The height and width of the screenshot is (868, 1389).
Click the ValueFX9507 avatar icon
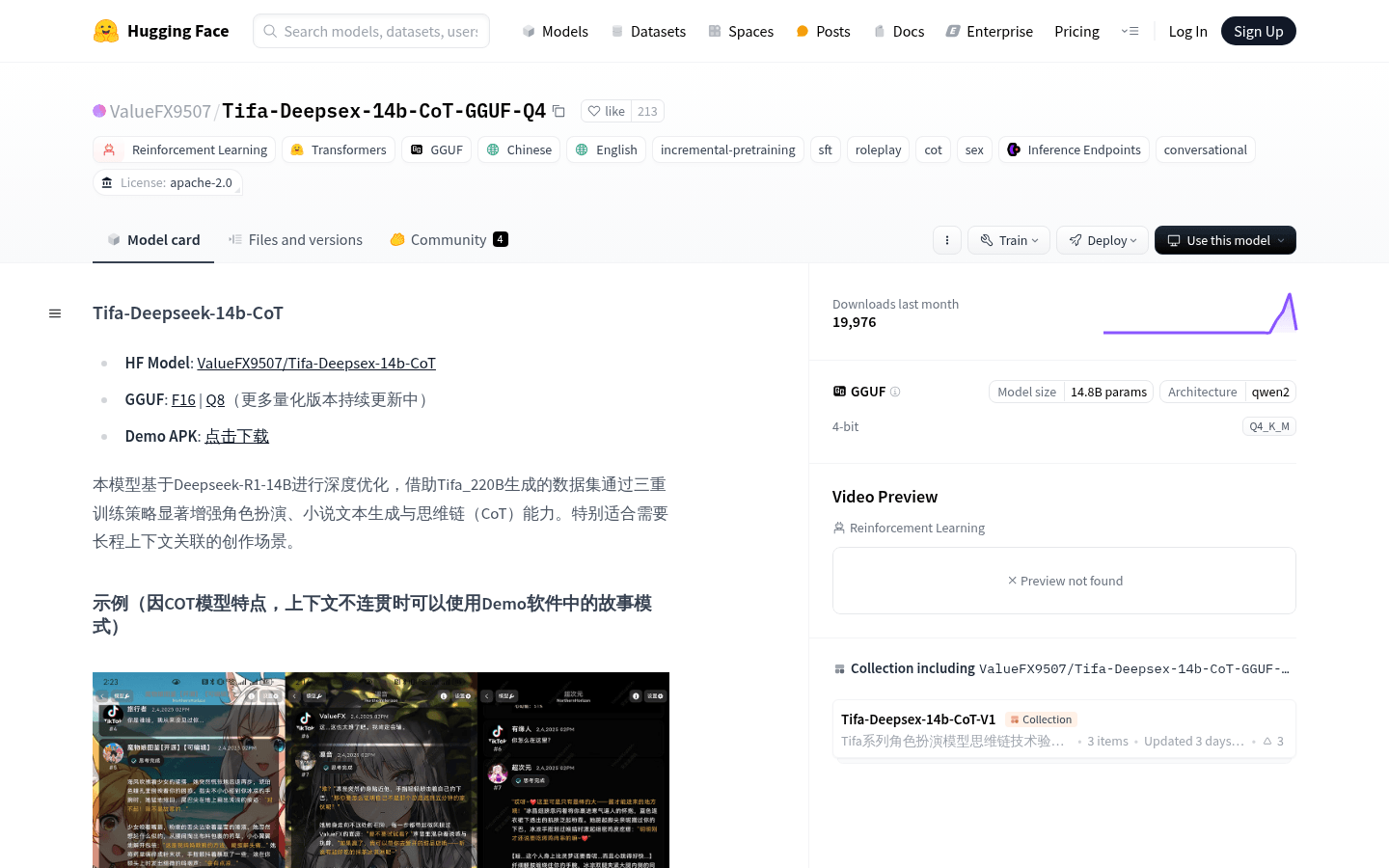[99, 111]
